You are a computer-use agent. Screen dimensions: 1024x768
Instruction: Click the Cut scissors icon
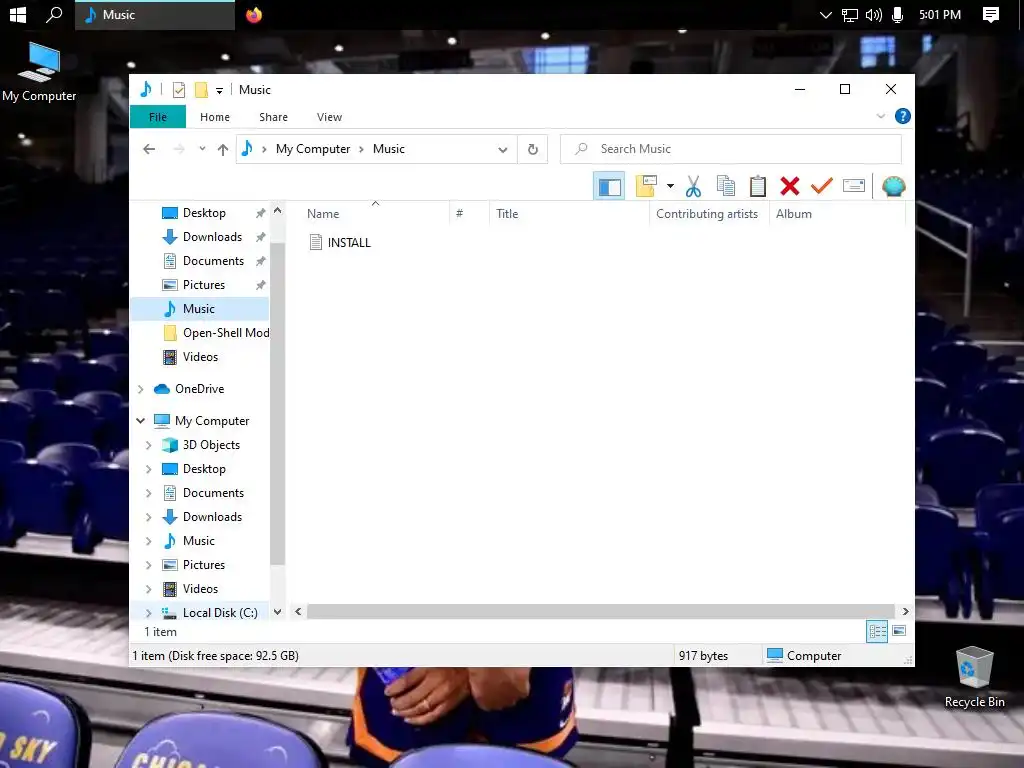coord(693,187)
